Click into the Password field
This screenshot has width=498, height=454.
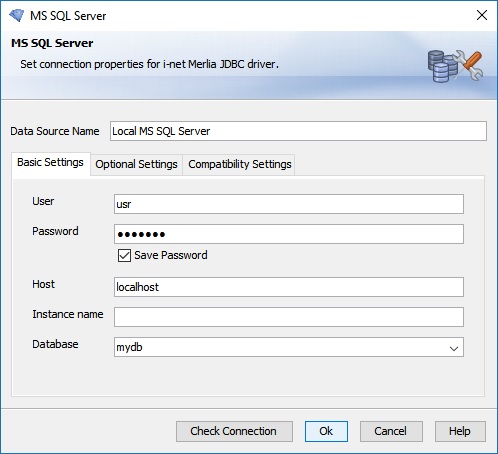[289, 234]
